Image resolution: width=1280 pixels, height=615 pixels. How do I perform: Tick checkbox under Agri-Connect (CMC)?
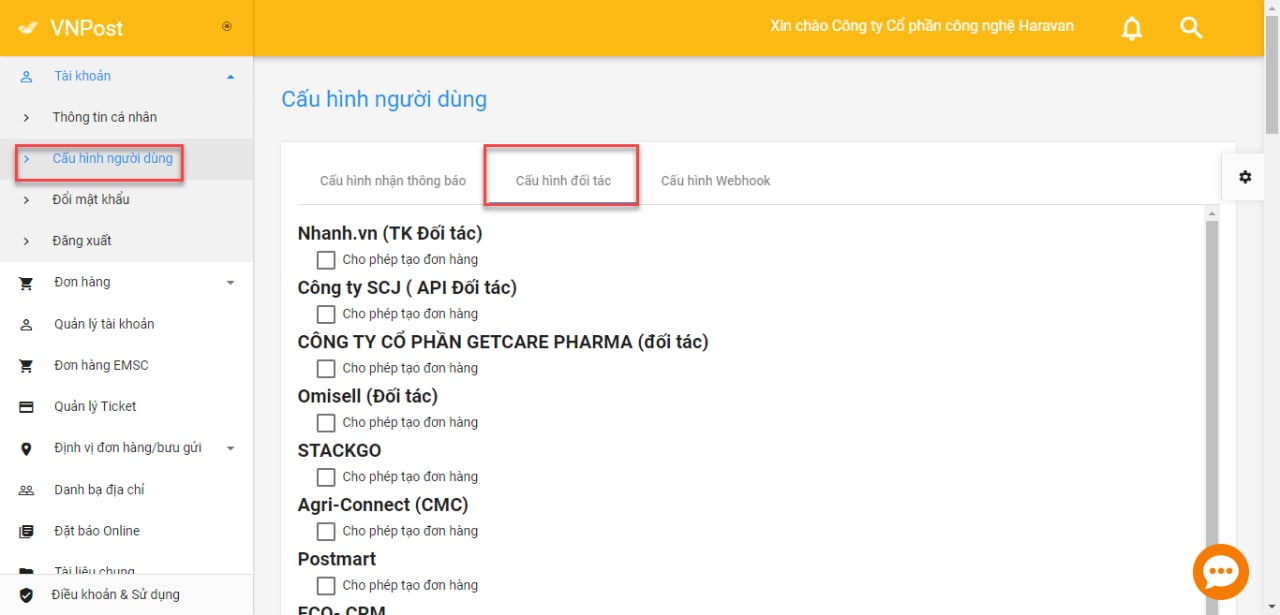pyautogui.click(x=326, y=531)
